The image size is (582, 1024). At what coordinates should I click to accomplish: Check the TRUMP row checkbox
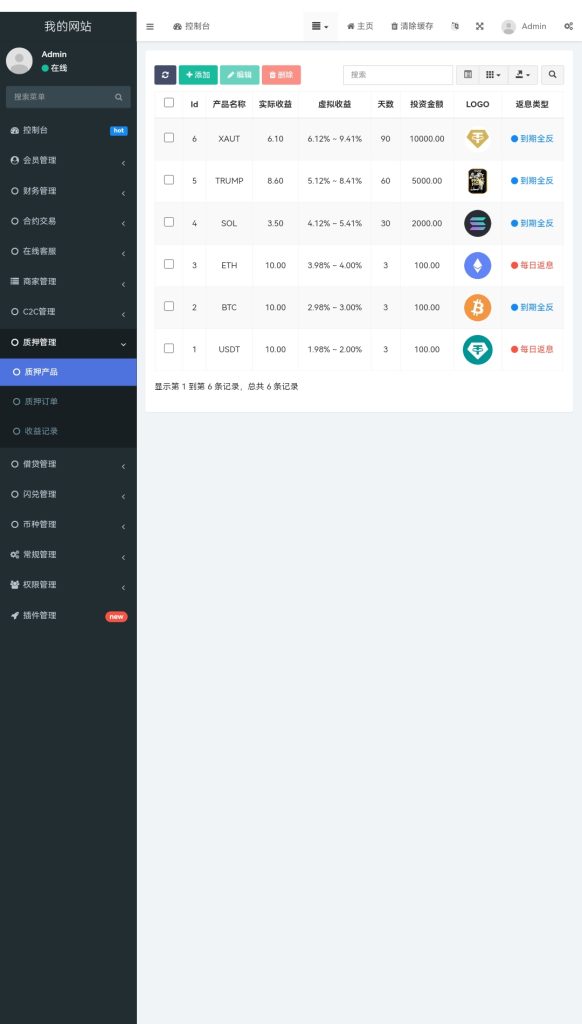pos(169,180)
